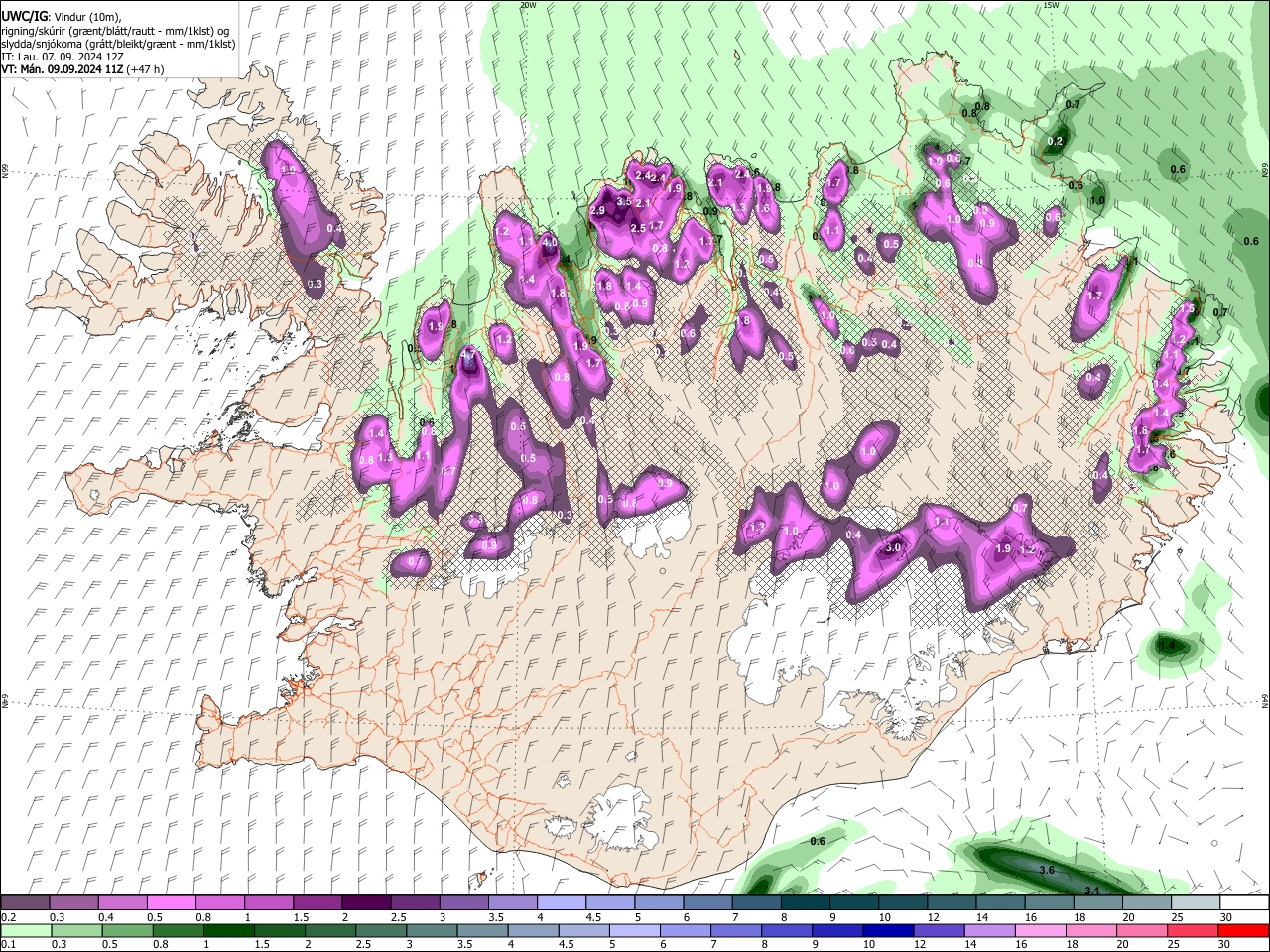The image size is (1270, 952).
Task: Click the 15W longitude label at the top edge
Action: 1051,5
